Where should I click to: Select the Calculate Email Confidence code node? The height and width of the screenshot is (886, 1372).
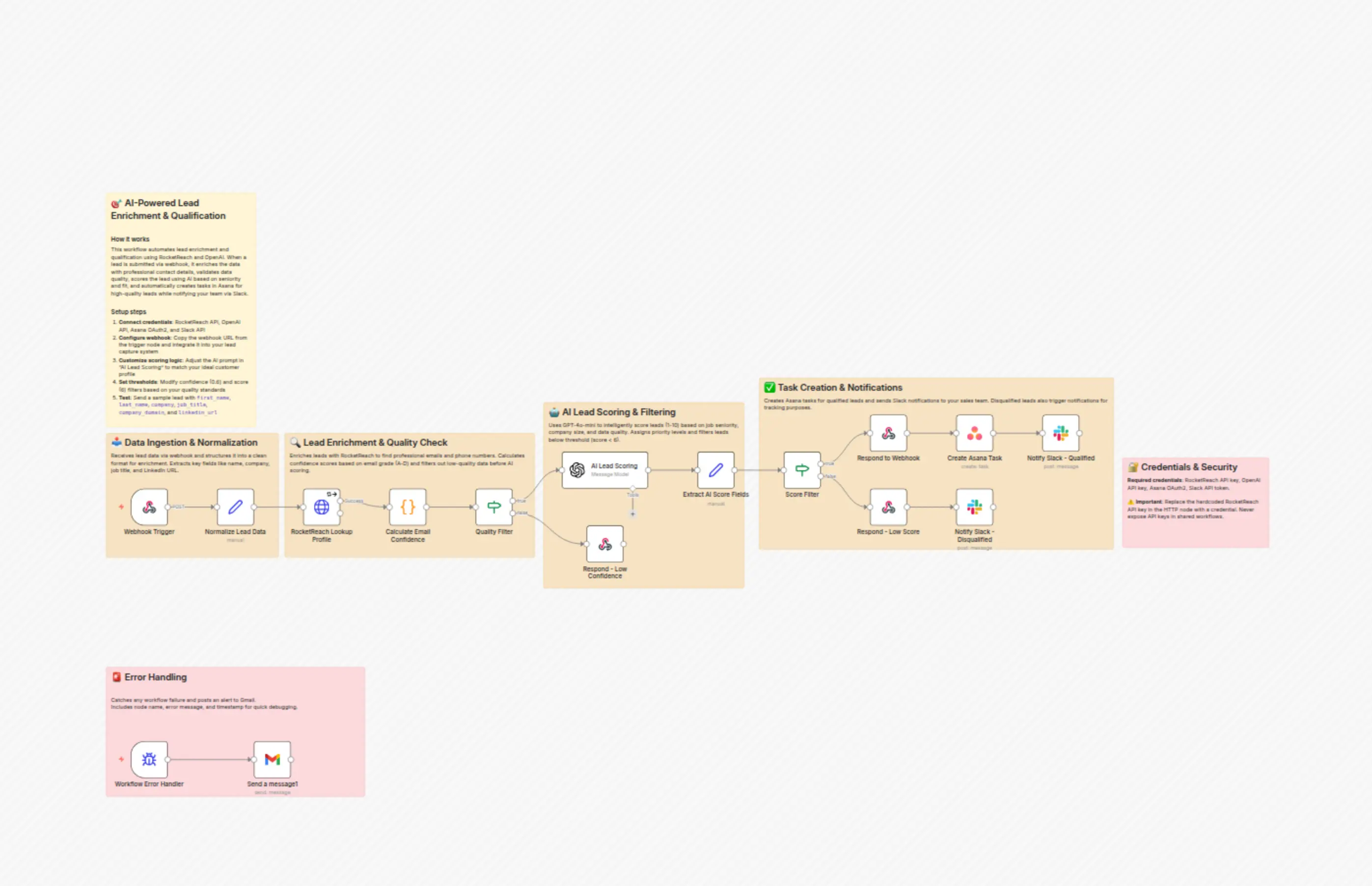[408, 507]
